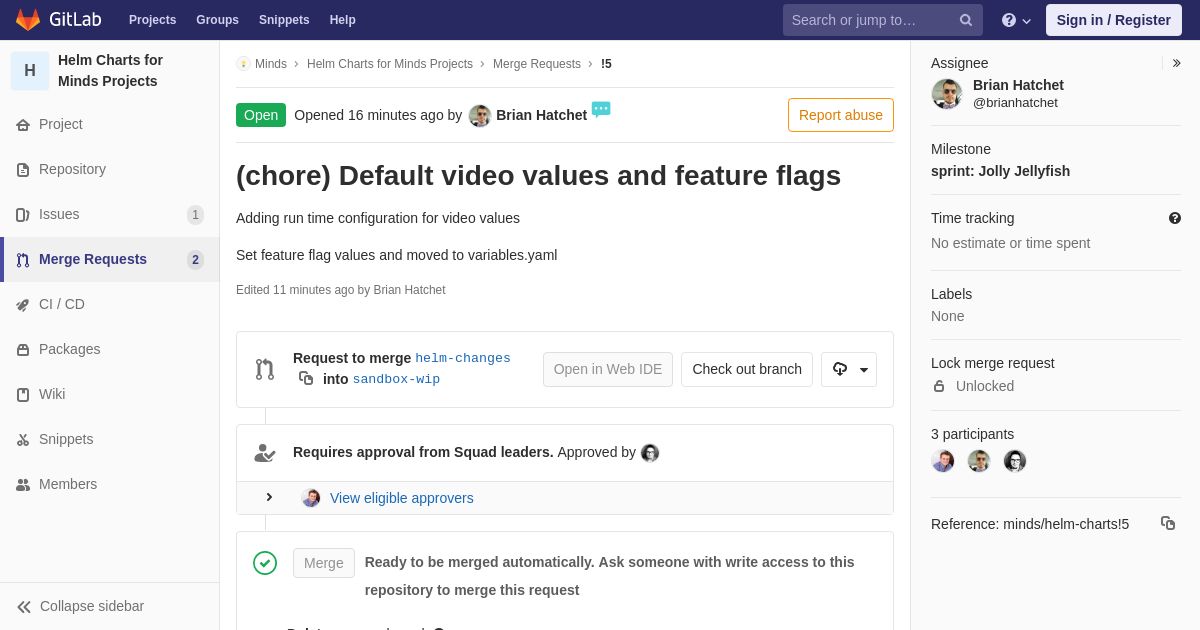Click the Merge button
Screen dimensions: 1200x630
(x=324, y=563)
